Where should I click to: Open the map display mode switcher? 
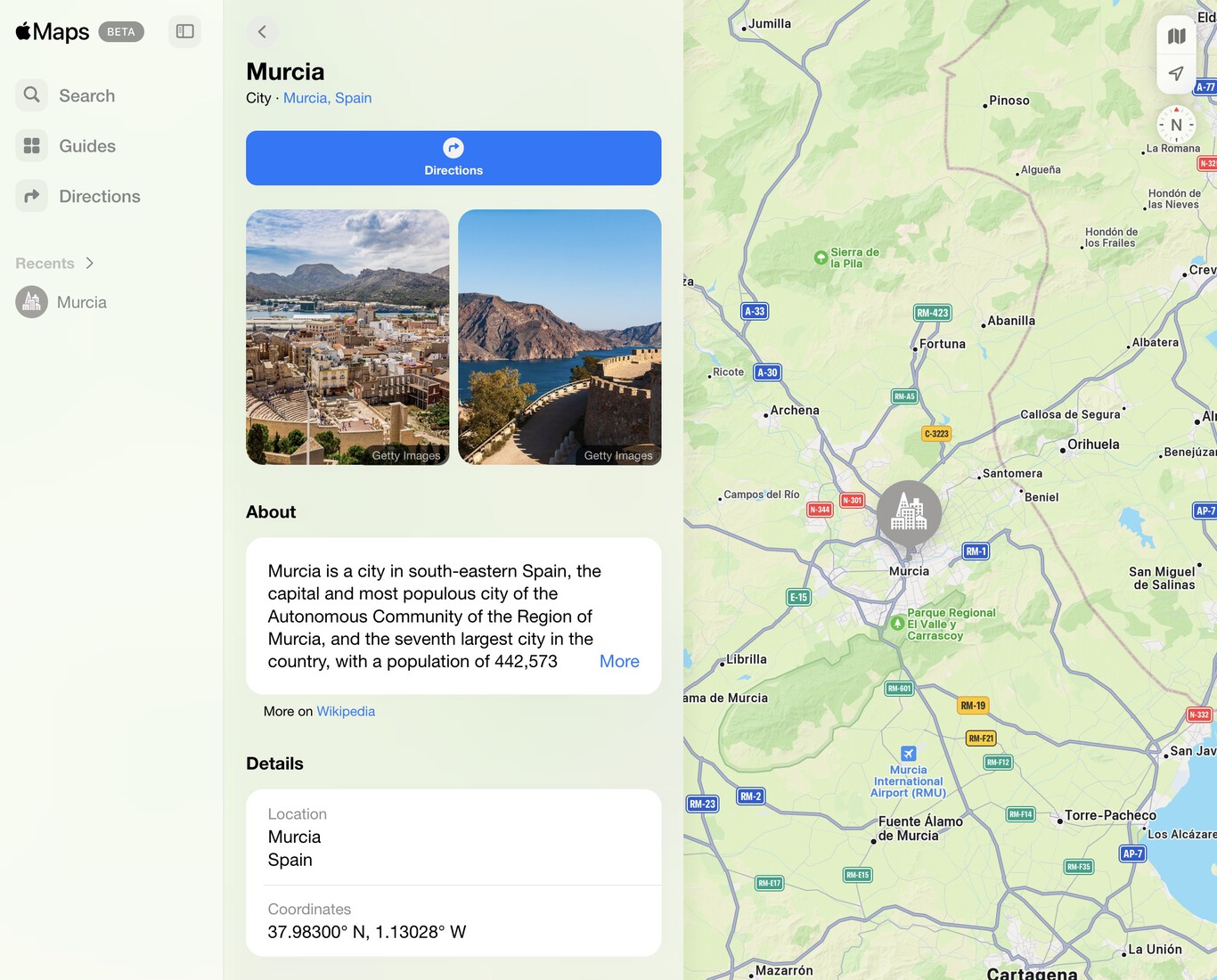click(x=1176, y=36)
